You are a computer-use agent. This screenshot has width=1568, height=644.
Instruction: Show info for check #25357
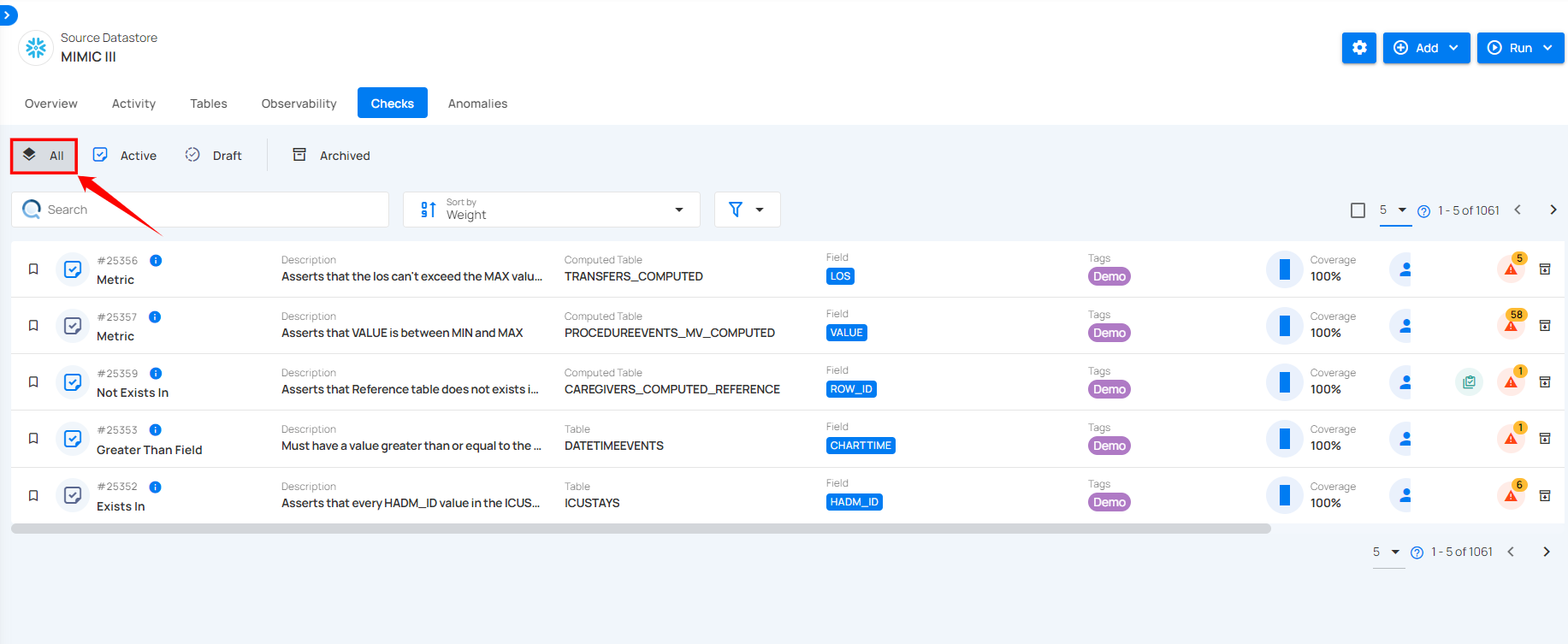155,316
